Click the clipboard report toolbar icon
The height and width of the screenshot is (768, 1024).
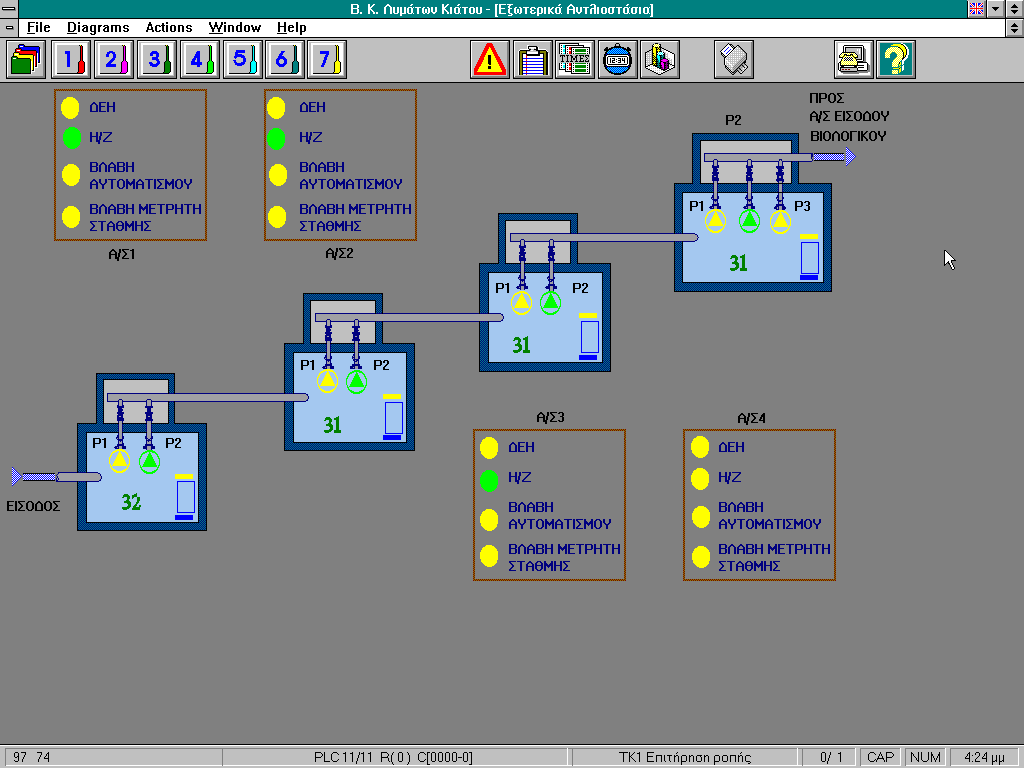[x=534, y=60]
